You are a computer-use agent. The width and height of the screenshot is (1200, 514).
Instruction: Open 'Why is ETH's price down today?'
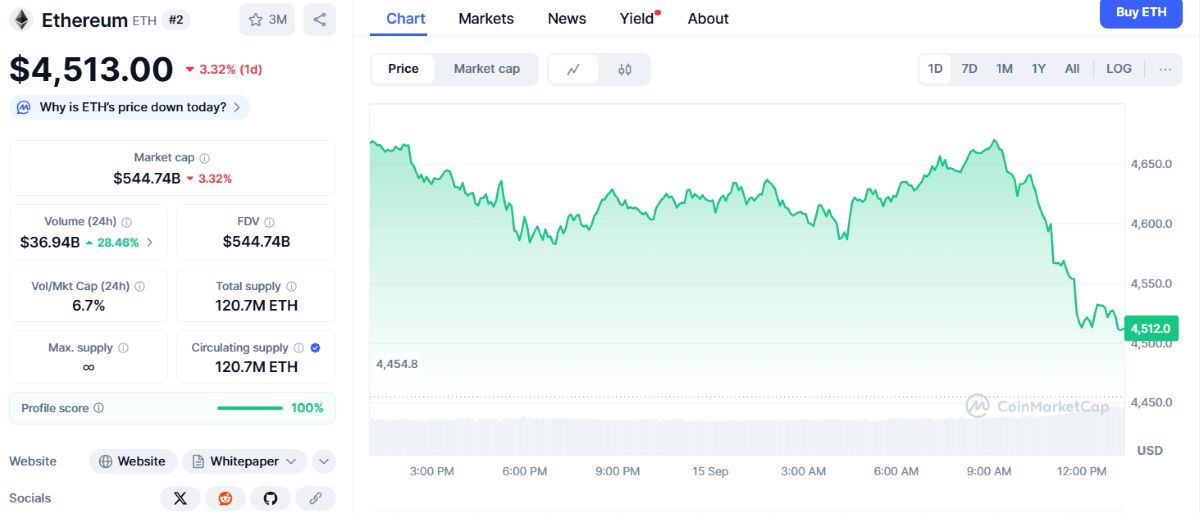point(130,107)
